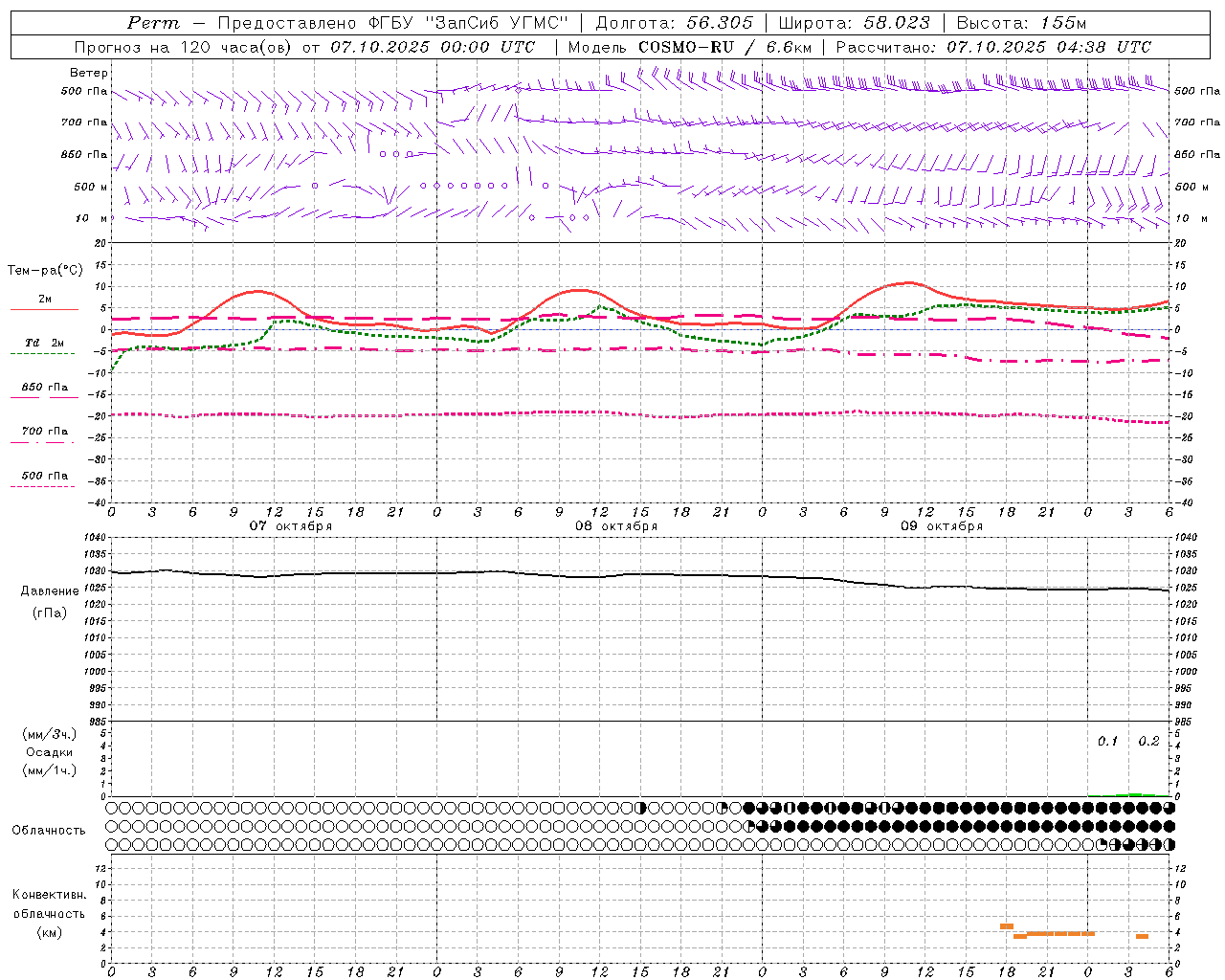This screenshot has height=980, width=1225.
Task: Click the "Td 2м" dew point legend entry
Action: pyautogui.click(x=45, y=343)
